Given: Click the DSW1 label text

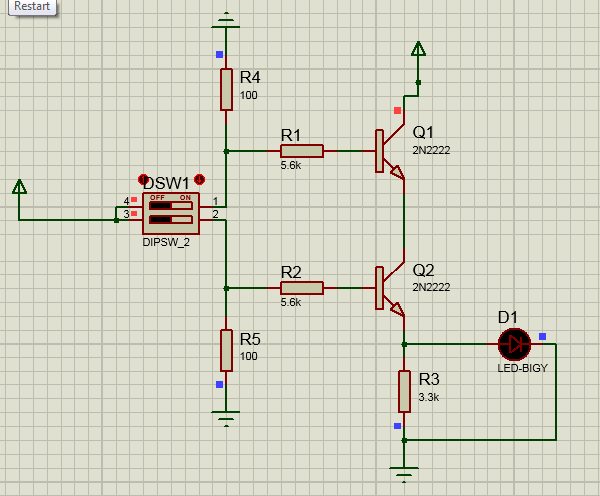Looking at the screenshot, I should click(166, 183).
